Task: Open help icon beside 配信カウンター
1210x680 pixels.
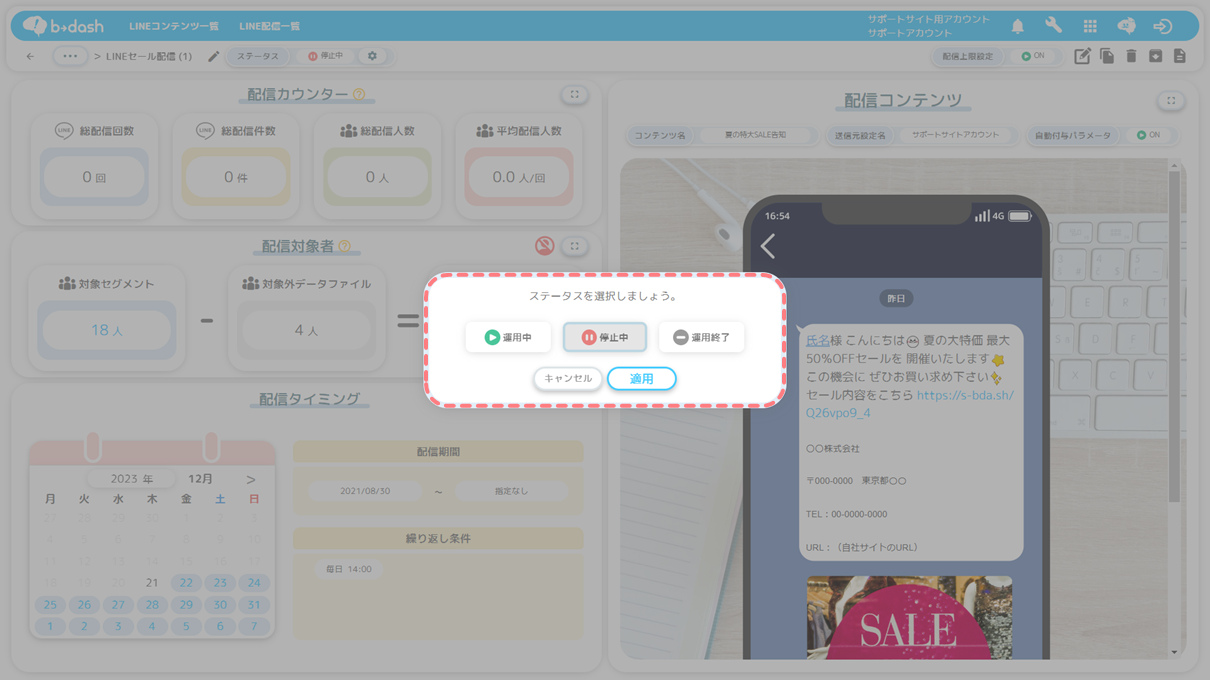Action: click(x=359, y=94)
